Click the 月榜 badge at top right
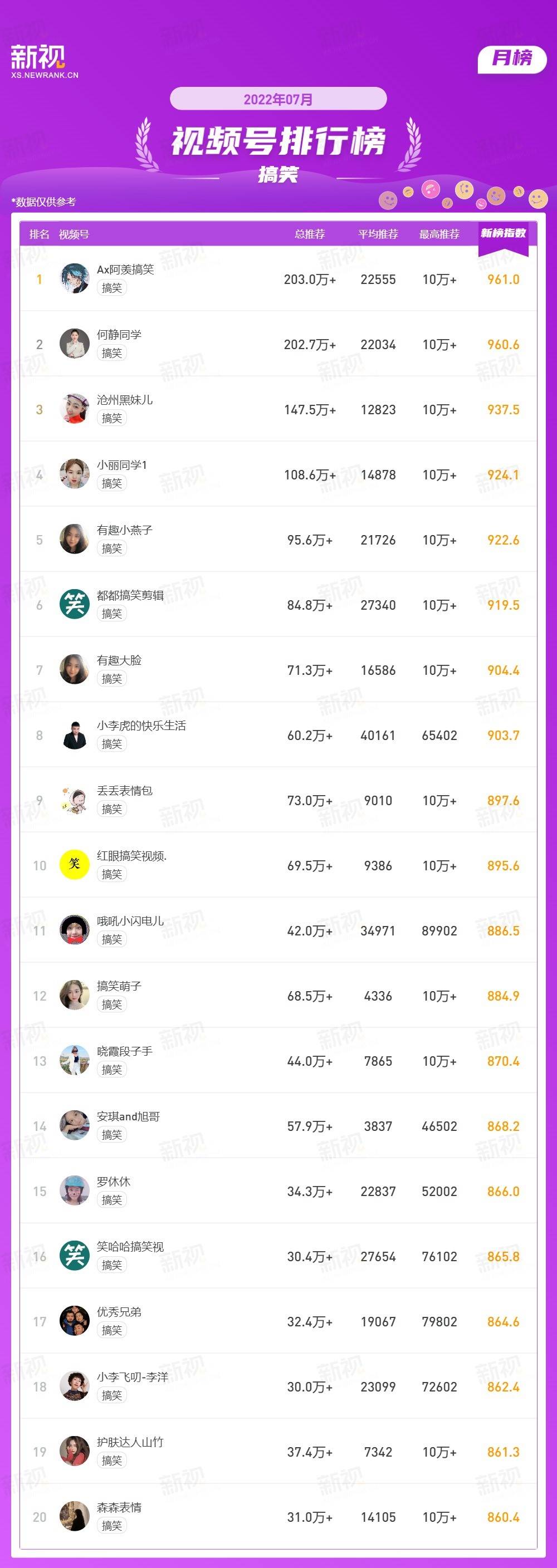The width and height of the screenshot is (557, 1568). pos(512,59)
